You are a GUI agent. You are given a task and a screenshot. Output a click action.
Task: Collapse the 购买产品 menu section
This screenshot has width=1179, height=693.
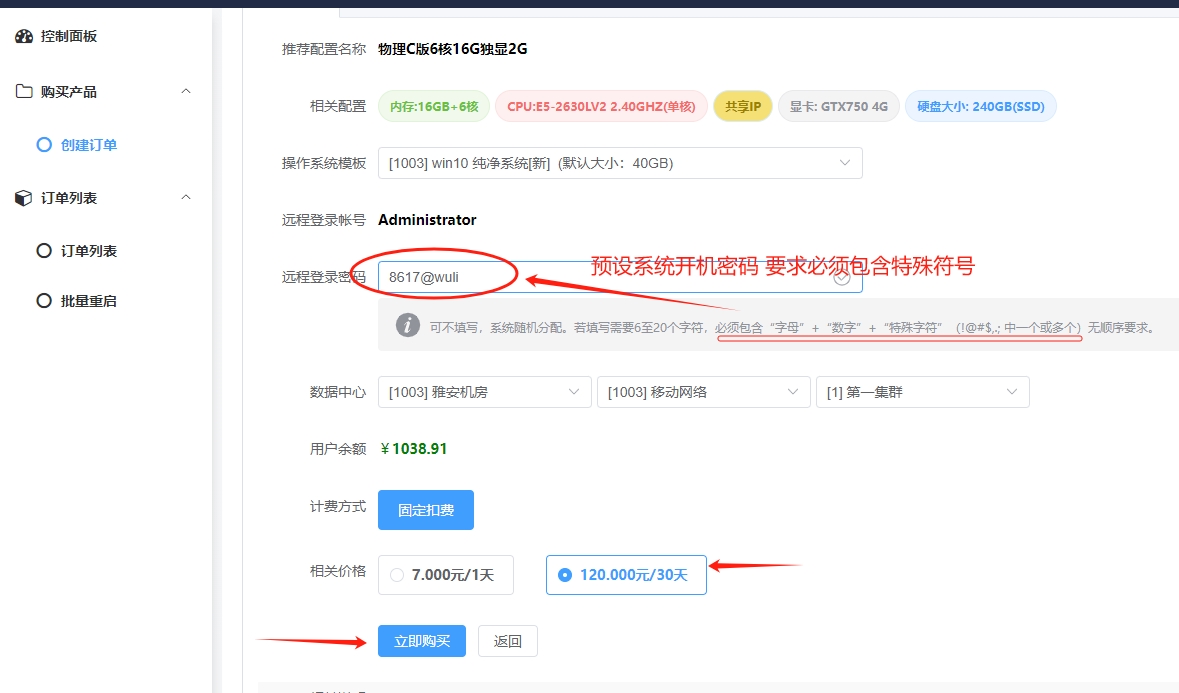pos(185,92)
